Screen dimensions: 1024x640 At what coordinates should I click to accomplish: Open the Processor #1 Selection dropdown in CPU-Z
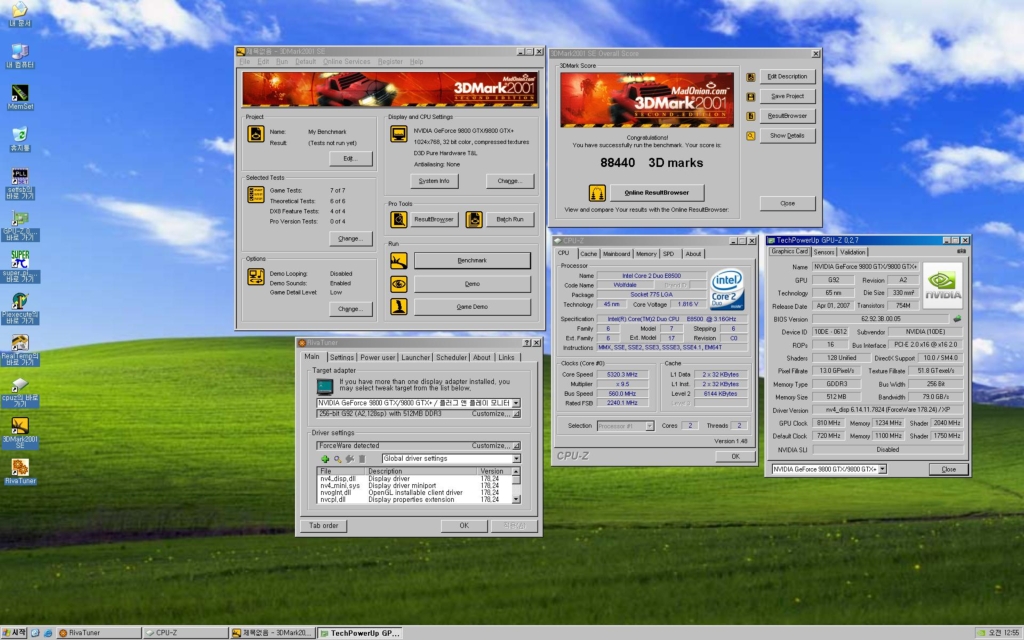[x=649, y=426]
